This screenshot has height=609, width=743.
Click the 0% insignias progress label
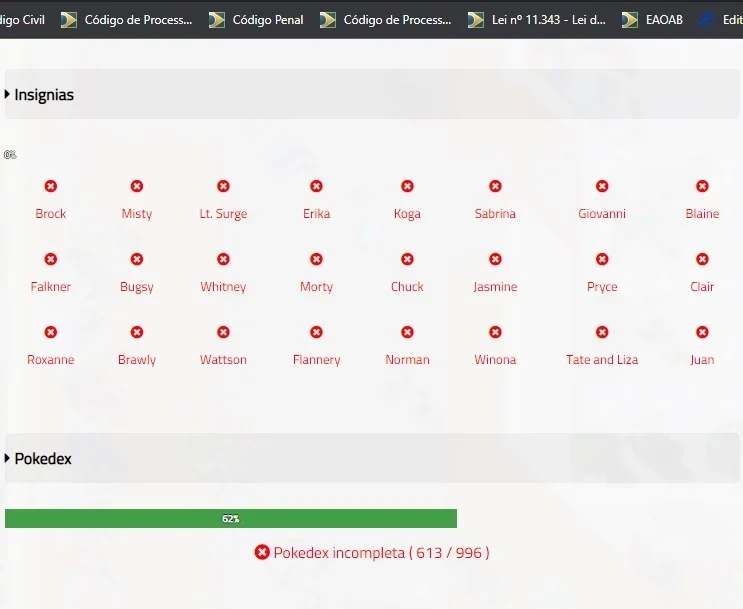(x=10, y=155)
